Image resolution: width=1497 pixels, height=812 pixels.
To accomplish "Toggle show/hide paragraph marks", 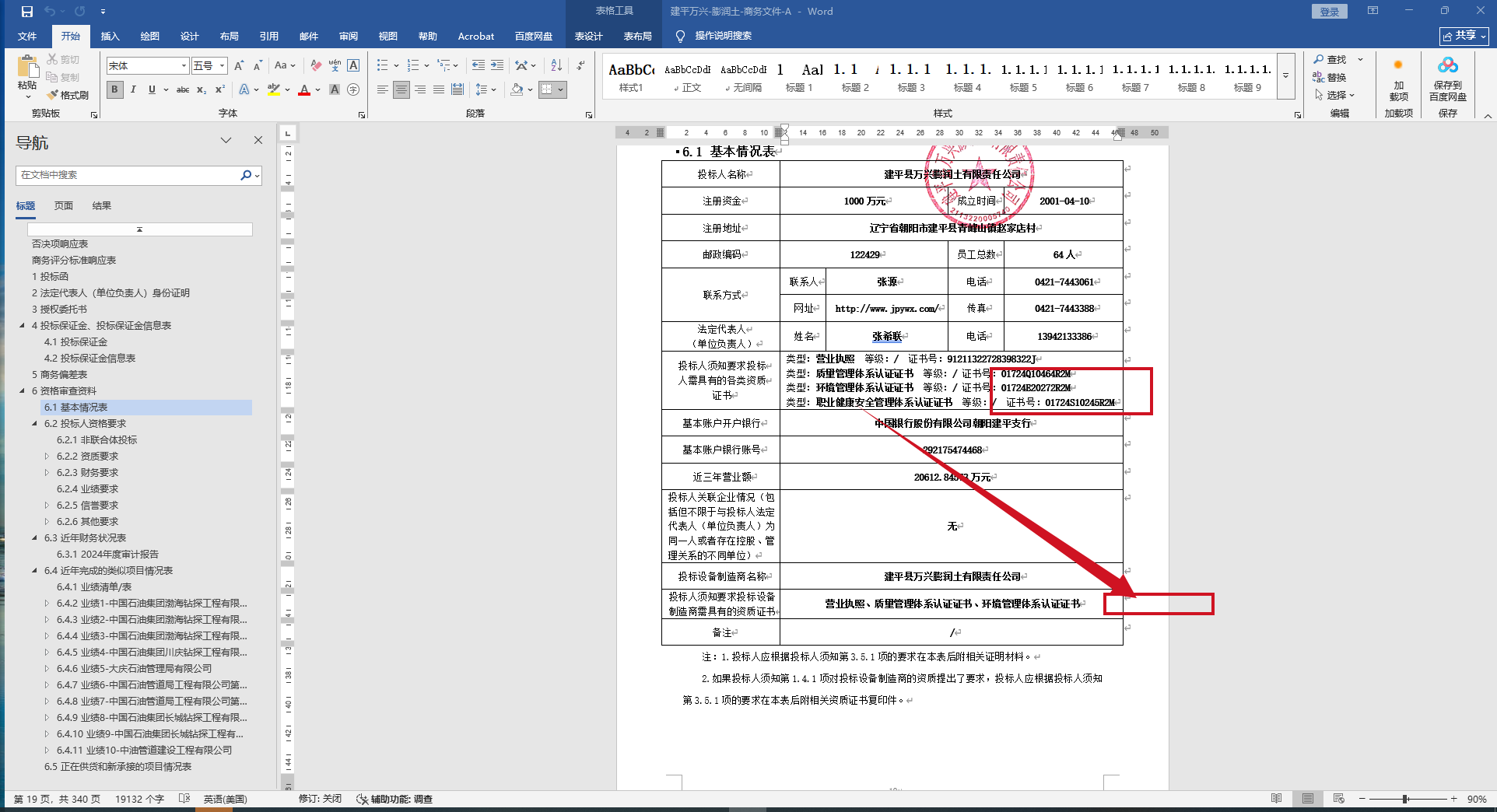I will (580, 65).
